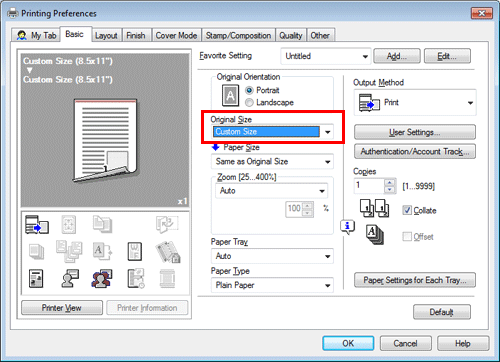
Task: Click the User Settings button
Action: [x=414, y=132]
